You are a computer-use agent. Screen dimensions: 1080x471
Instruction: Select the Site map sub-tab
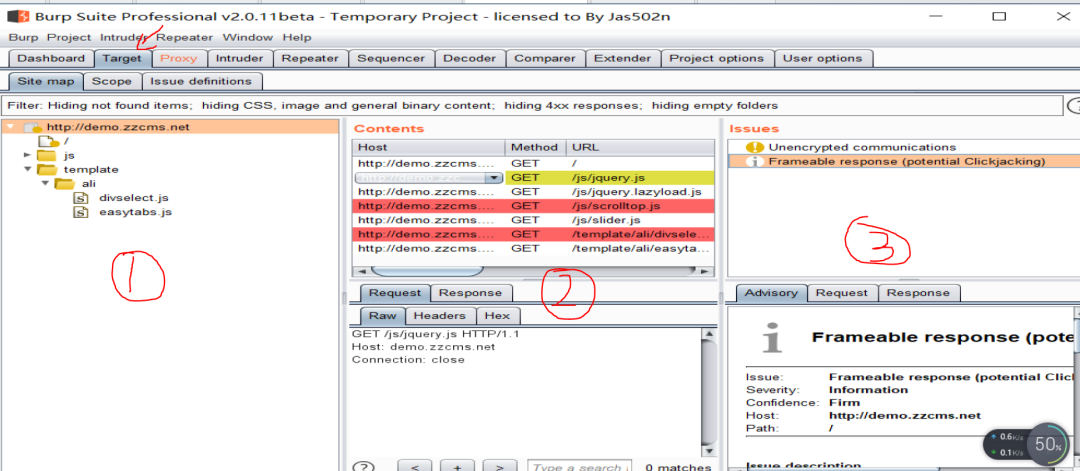[x=45, y=81]
